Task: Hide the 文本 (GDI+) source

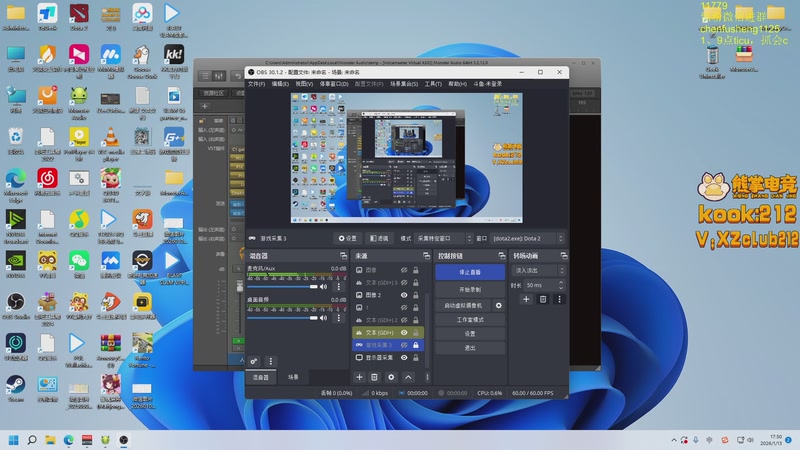Action: point(404,333)
